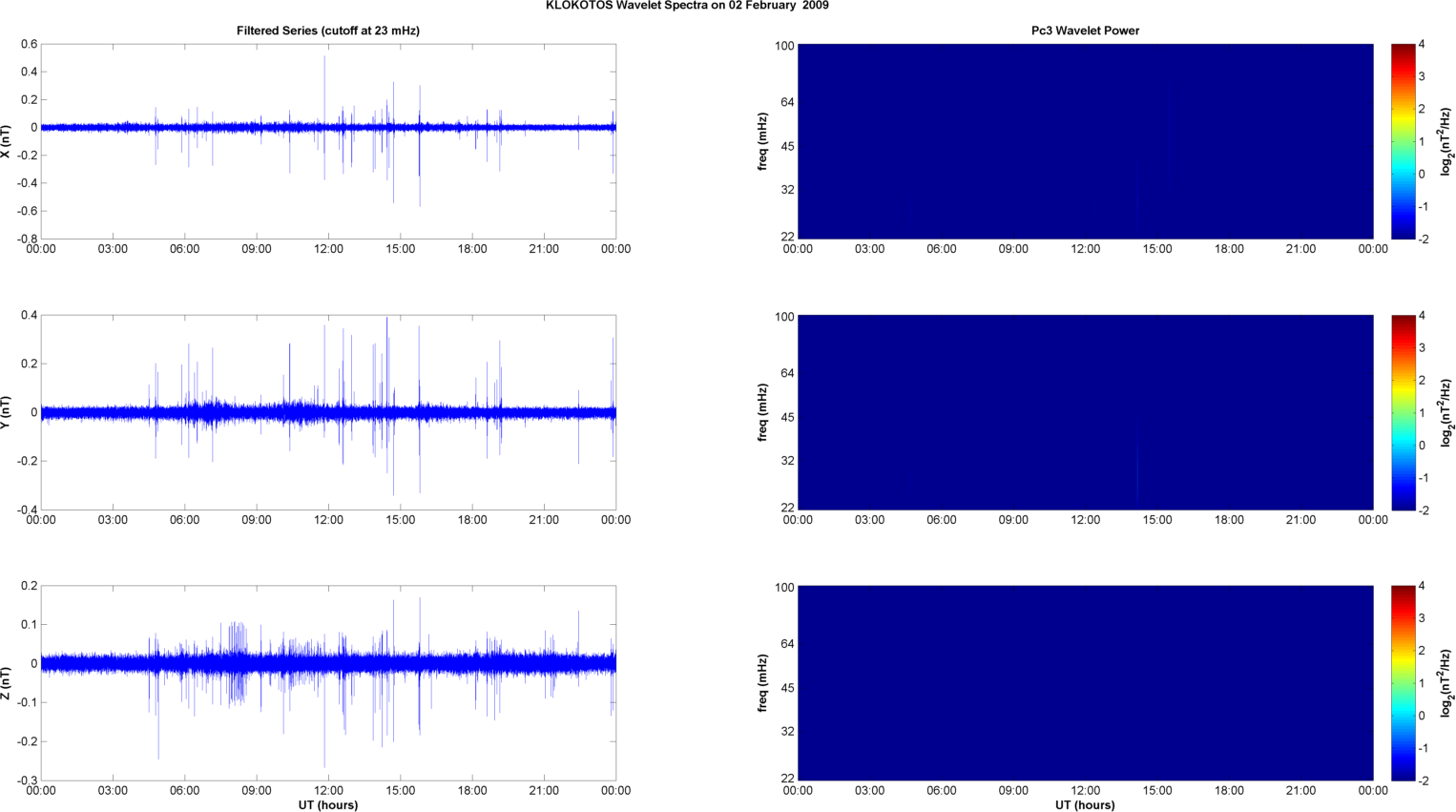
Task: Select the KLOKOTOS Wavelet Spectra main title
Action: (686, 6)
